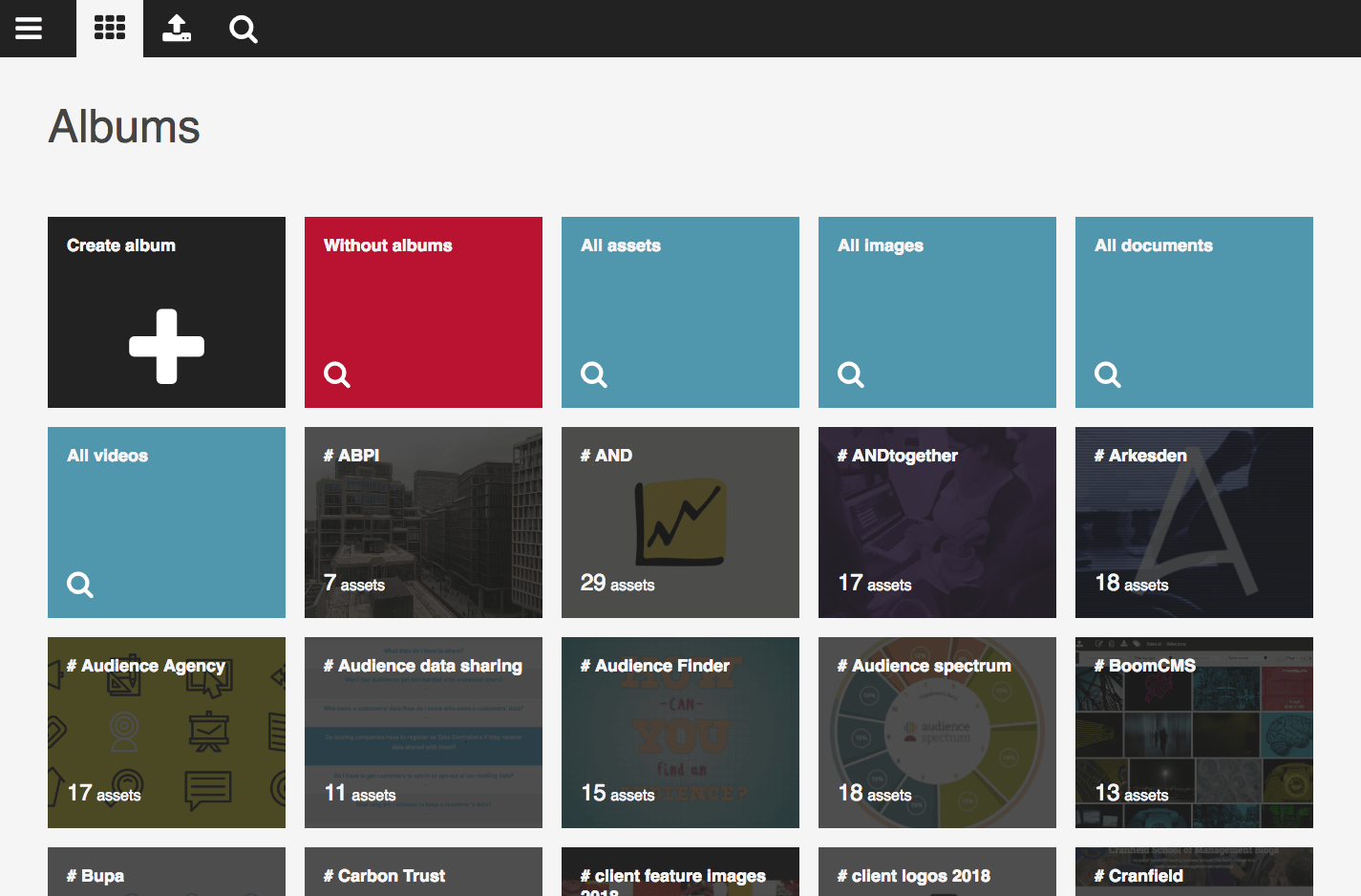Click the plus icon to create album
The width and height of the screenshot is (1361, 896).
click(x=167, y=346)
